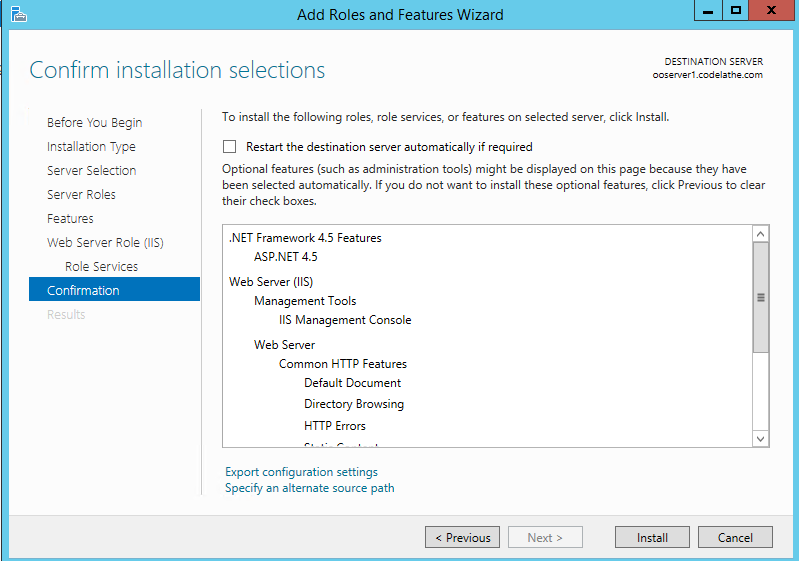
Task: Maximize the wizard window
Action: (736, 11)
